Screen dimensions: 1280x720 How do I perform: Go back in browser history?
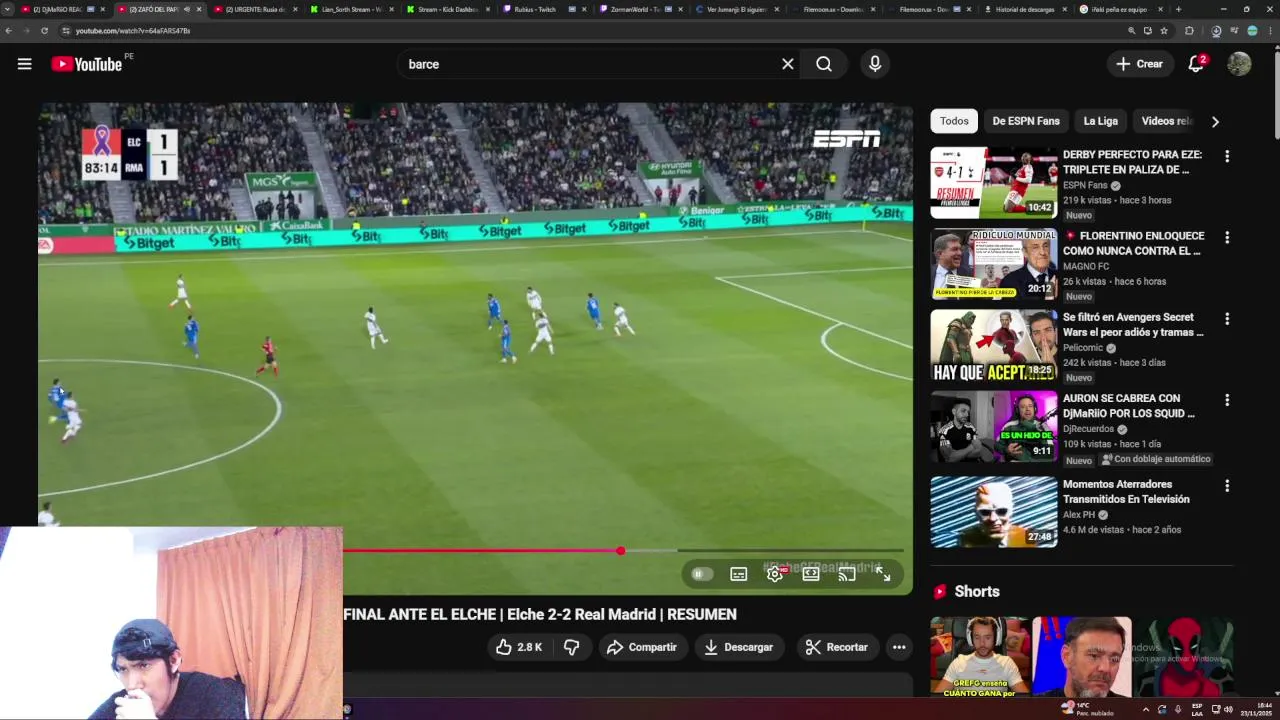(9, 31)
